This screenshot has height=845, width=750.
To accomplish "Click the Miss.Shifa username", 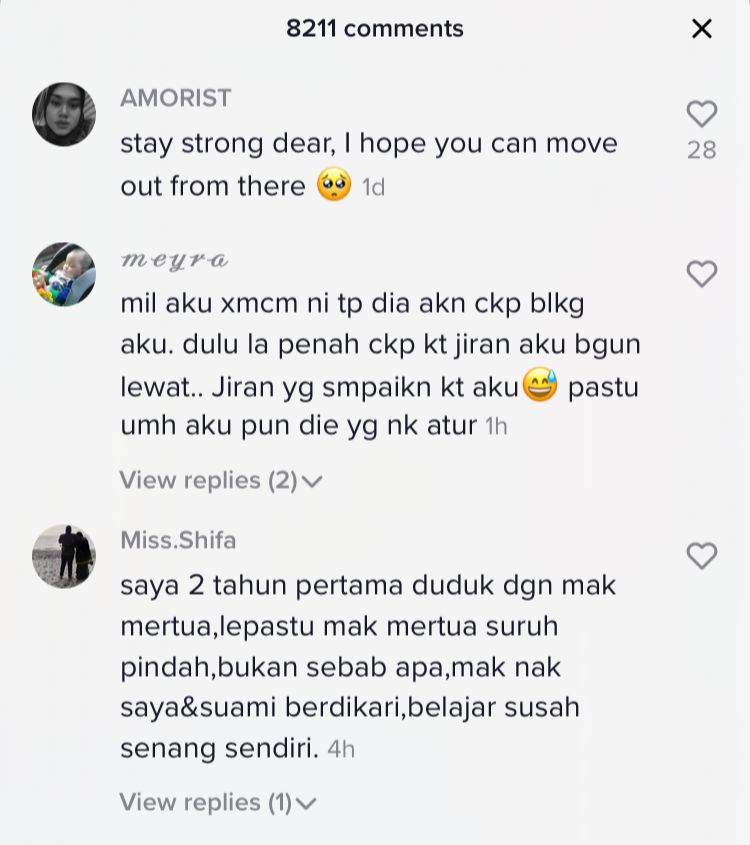I will click(178, 541).
